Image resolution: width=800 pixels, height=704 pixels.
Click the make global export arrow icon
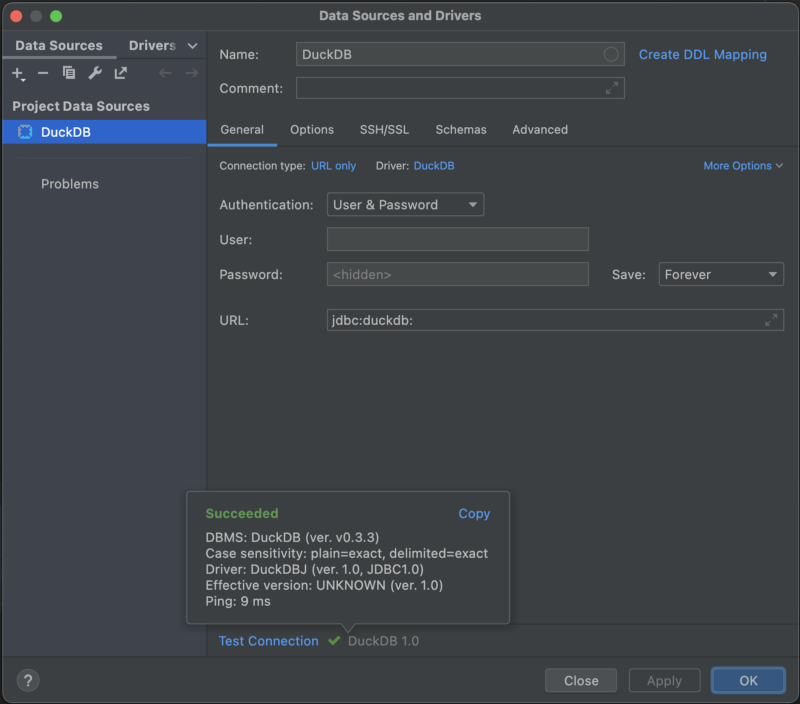120,73
